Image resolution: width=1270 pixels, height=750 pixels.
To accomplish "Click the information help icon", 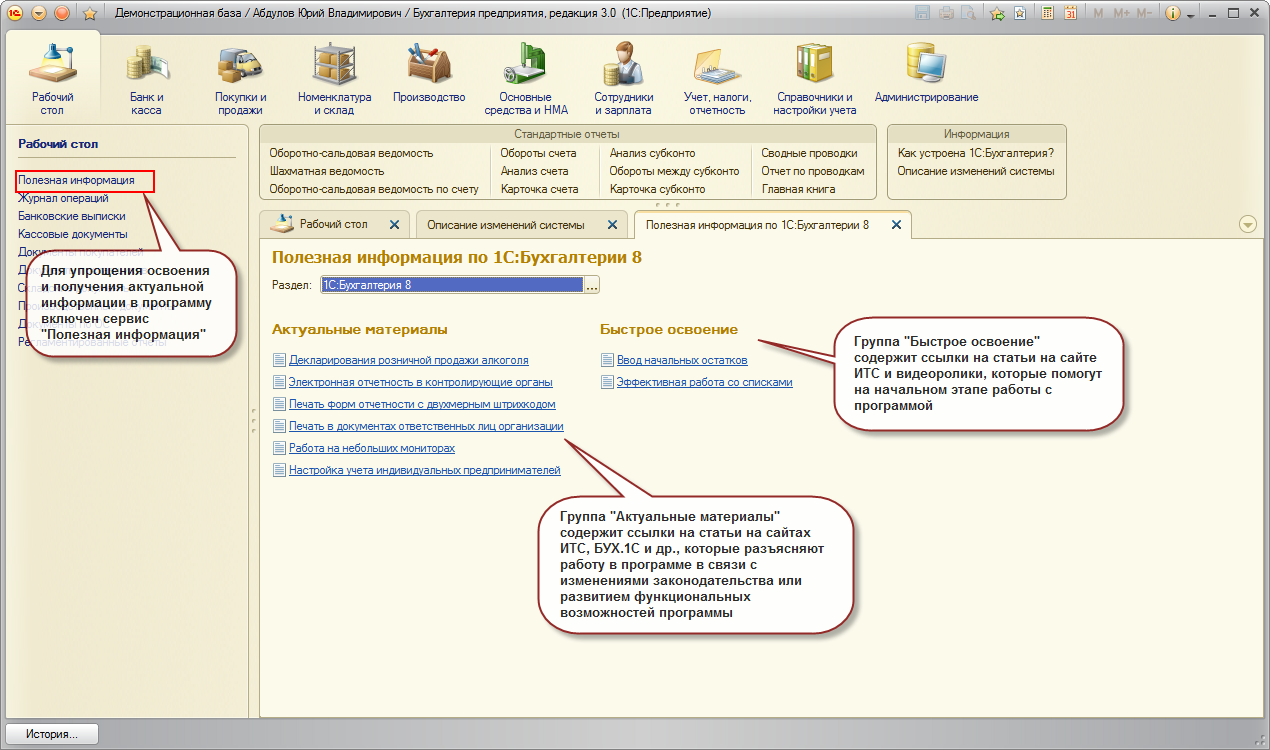I will [x=1173, y=14].
